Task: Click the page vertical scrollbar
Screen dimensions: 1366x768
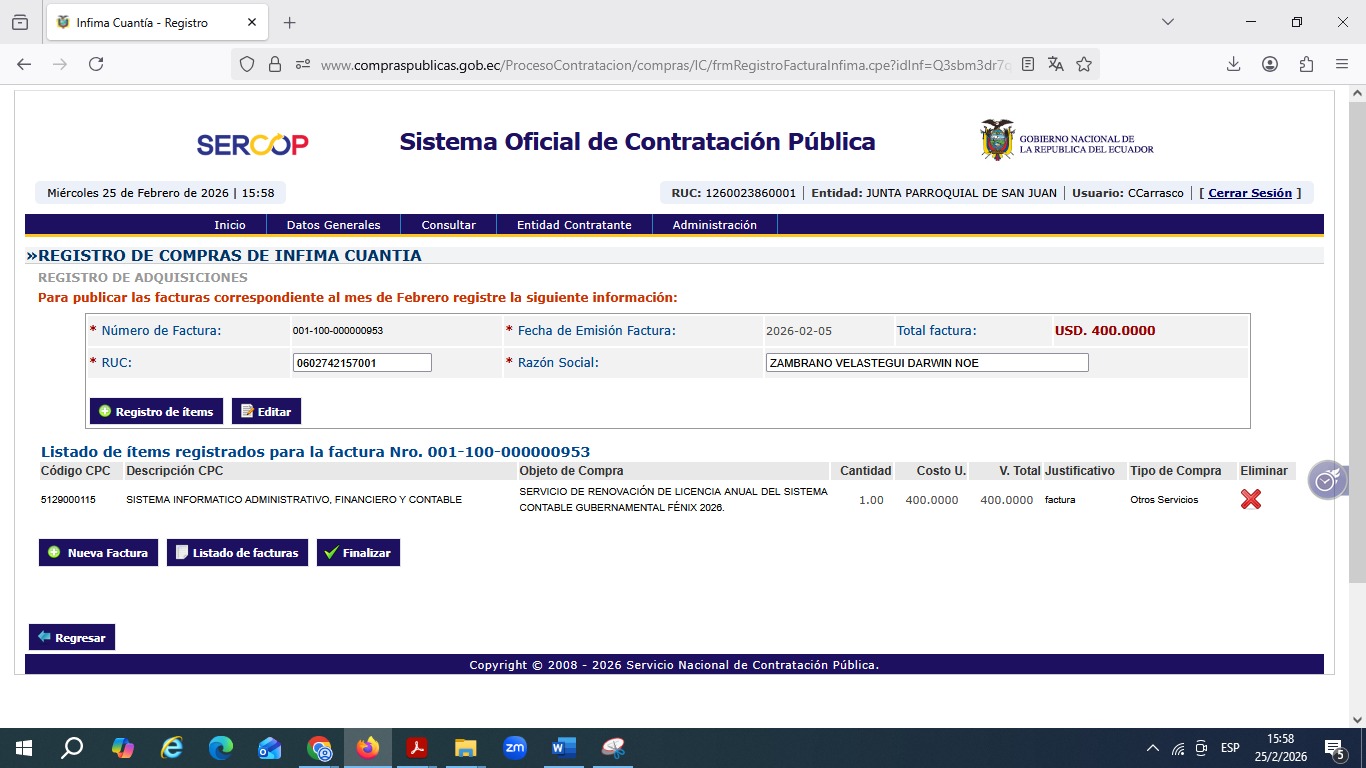Action: (x=1357, y=340)
